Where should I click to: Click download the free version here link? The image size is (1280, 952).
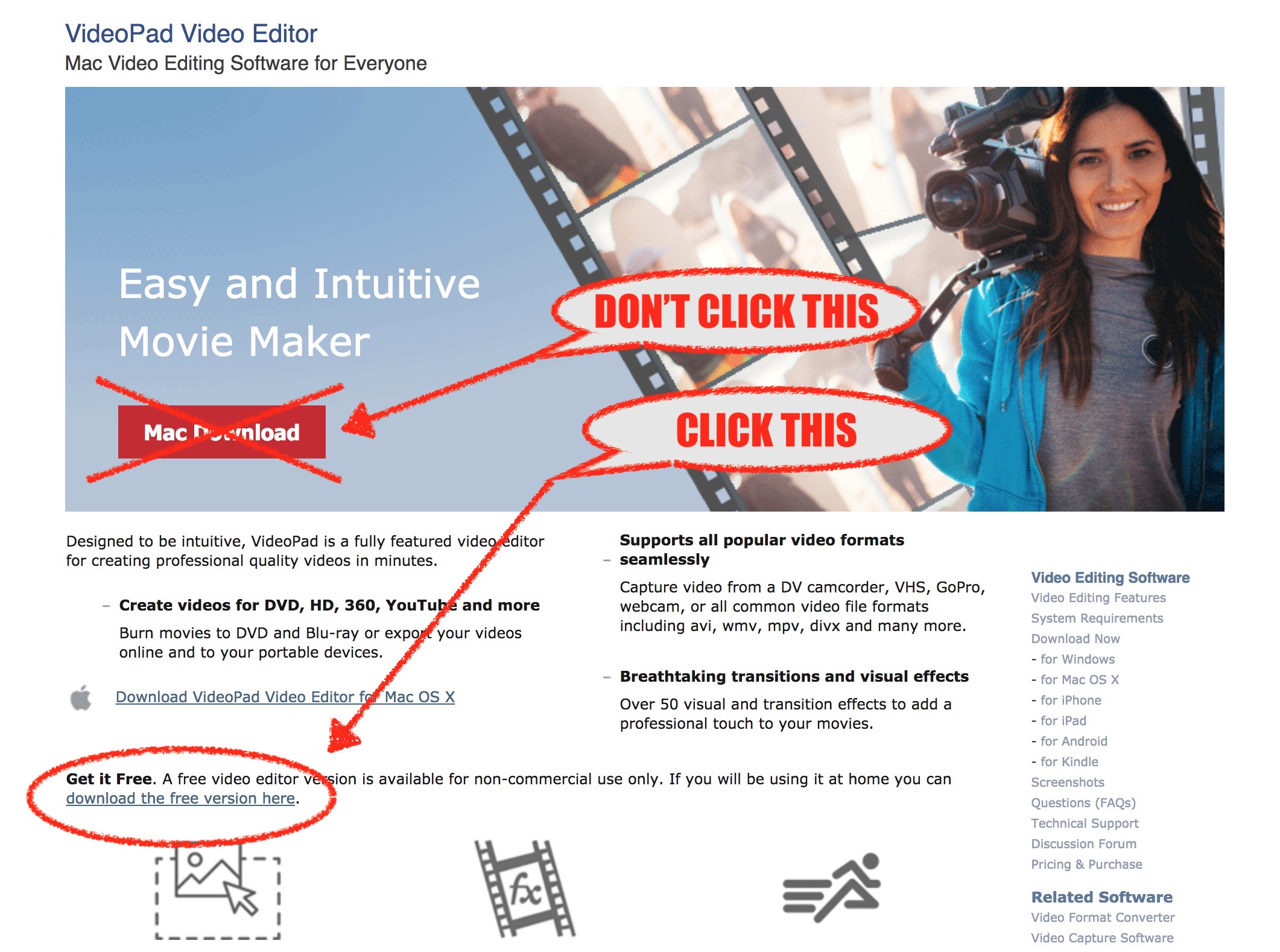(x=180, y=798)
